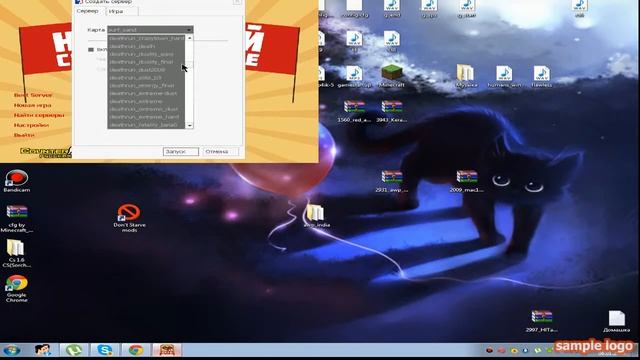
Task: Open the 2009_mac1 archive icon
Action: (467, 181)
